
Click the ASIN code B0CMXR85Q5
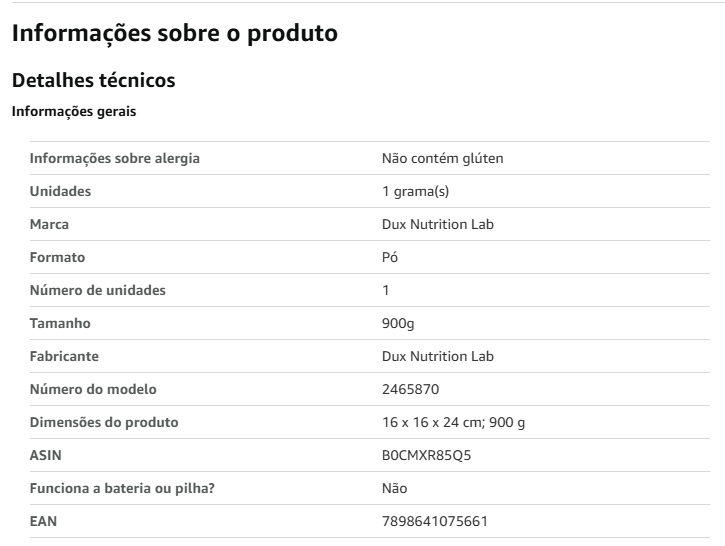click(x=427, y=455)
